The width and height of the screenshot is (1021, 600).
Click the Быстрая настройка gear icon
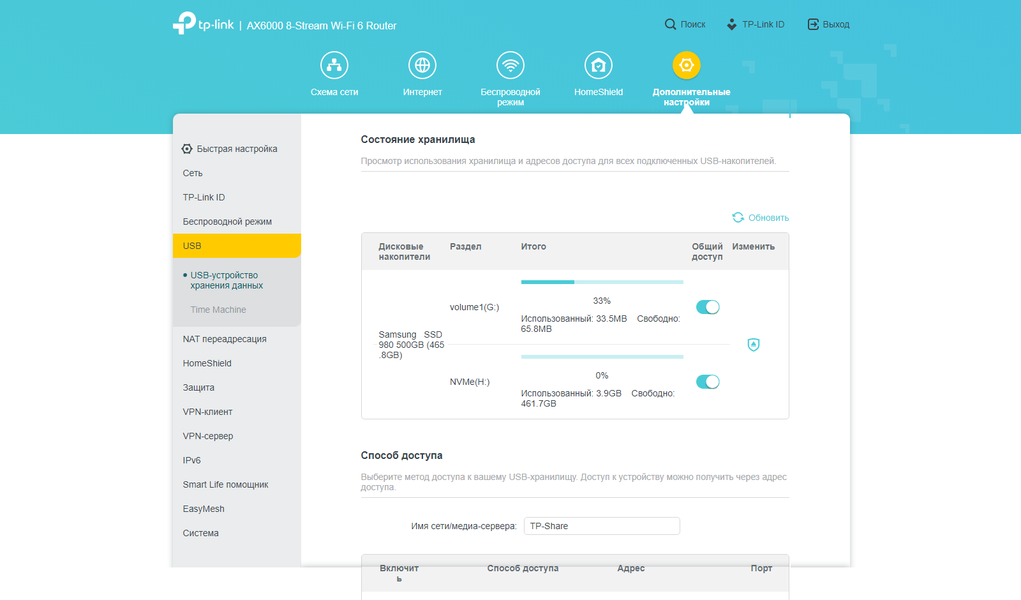coord(187,149)
